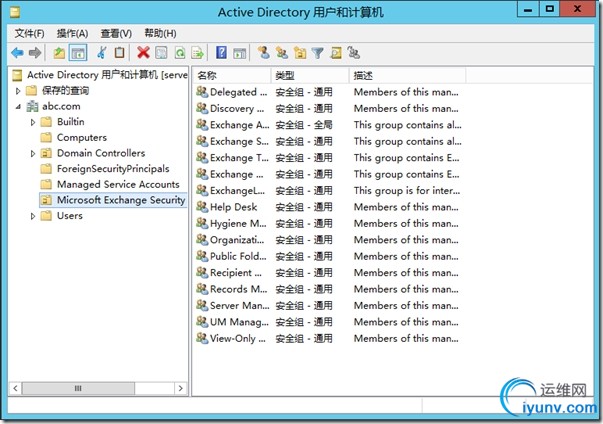This screenshot has height=424, width=603.
Task: Toggle the action pane icon
Action: point(240,53)
